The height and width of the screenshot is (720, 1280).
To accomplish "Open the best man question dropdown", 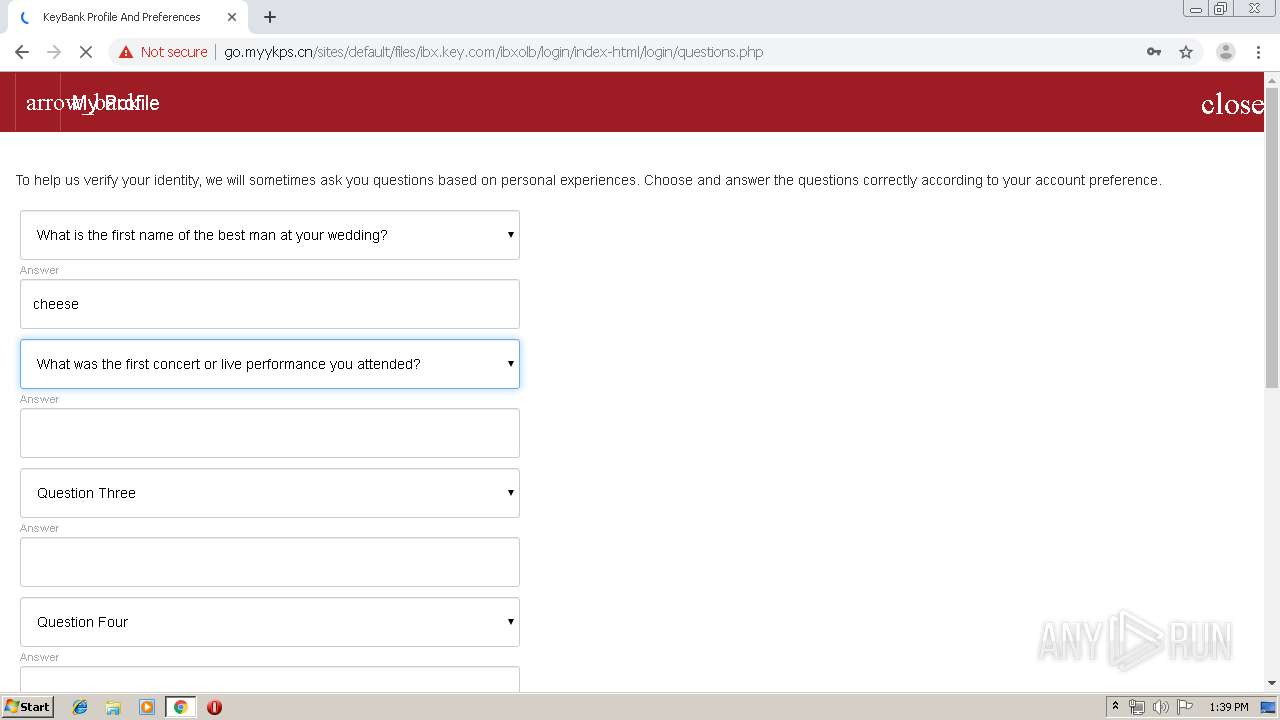I will [270, 235].
